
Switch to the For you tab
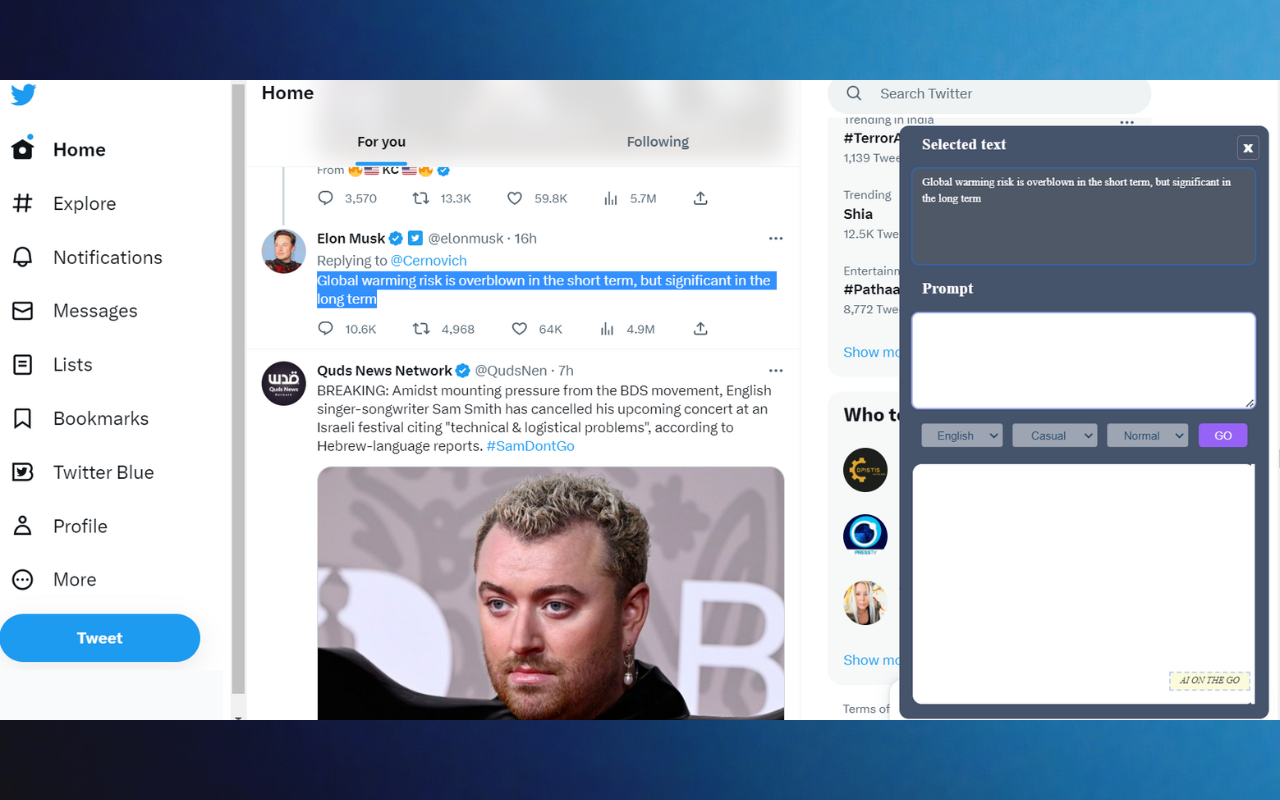(x=381, y=142)
